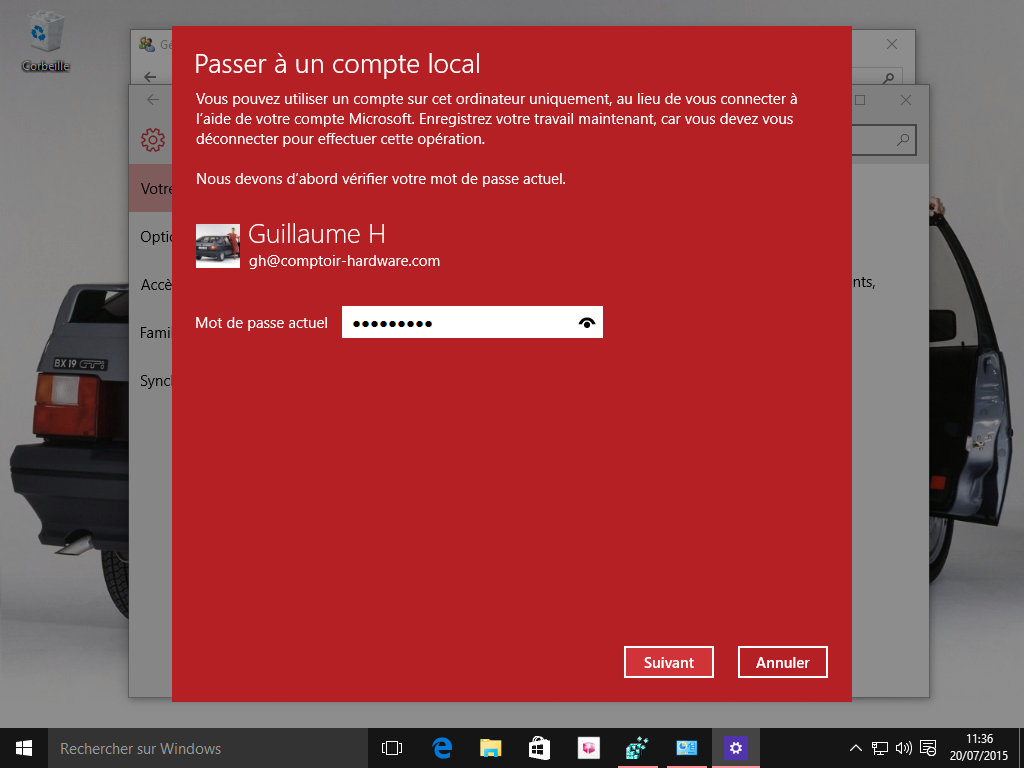The width and height of the screenshot is (1024, 768).
Task: Click the highlighted Settings icon on the taskbar
Action: click(x=734, y=747)
